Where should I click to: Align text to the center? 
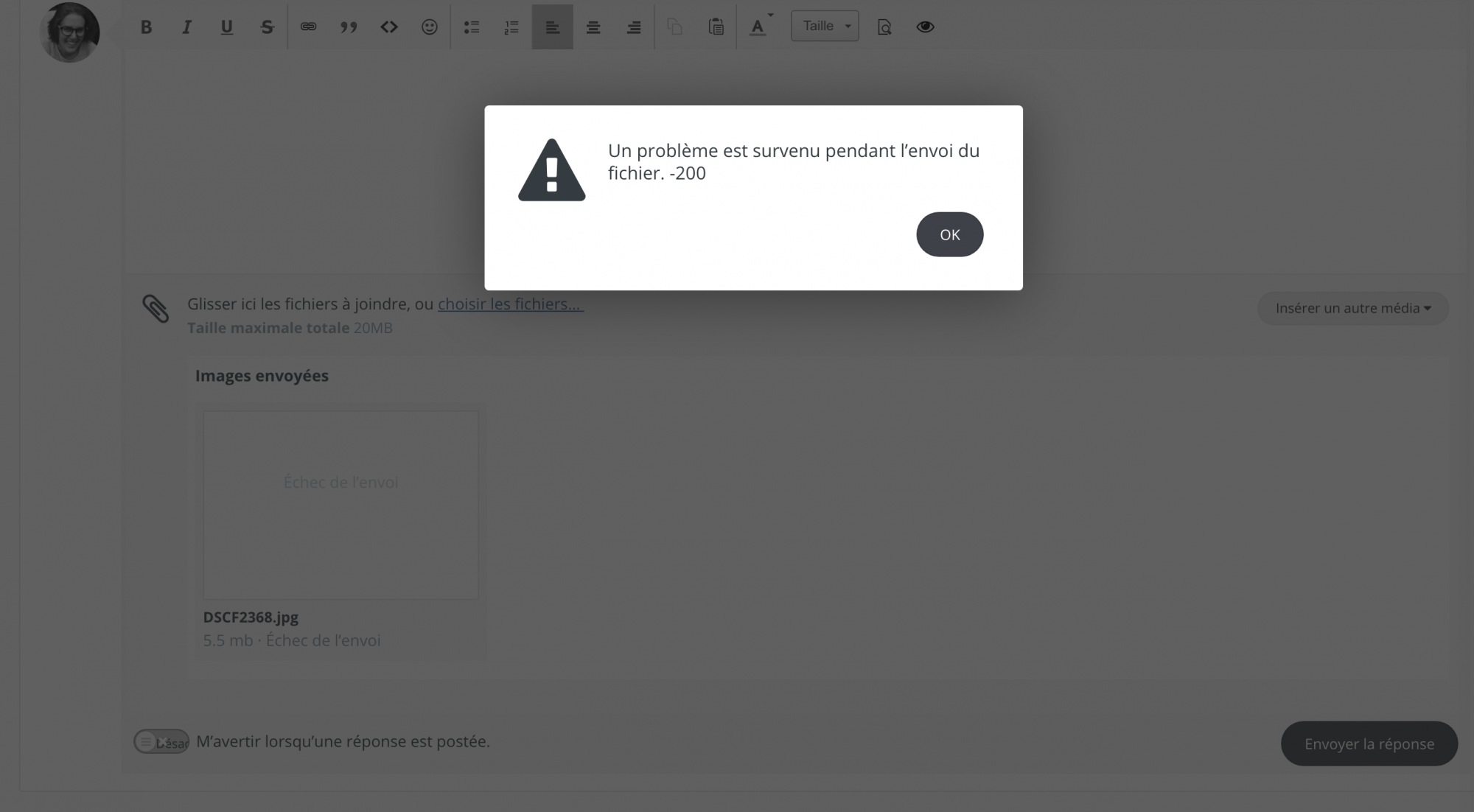pyautogui.click(x=593, y=27)
